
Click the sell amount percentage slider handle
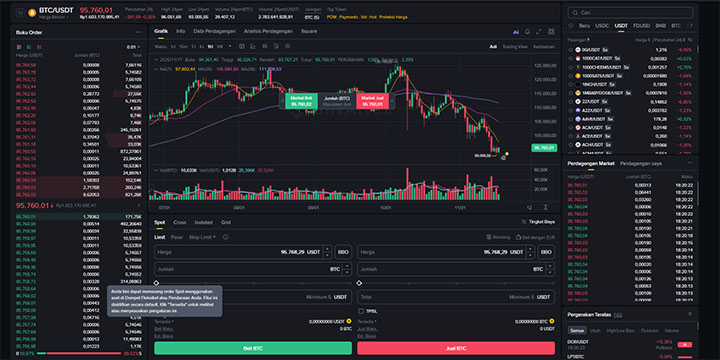click(x=359, y=283)
